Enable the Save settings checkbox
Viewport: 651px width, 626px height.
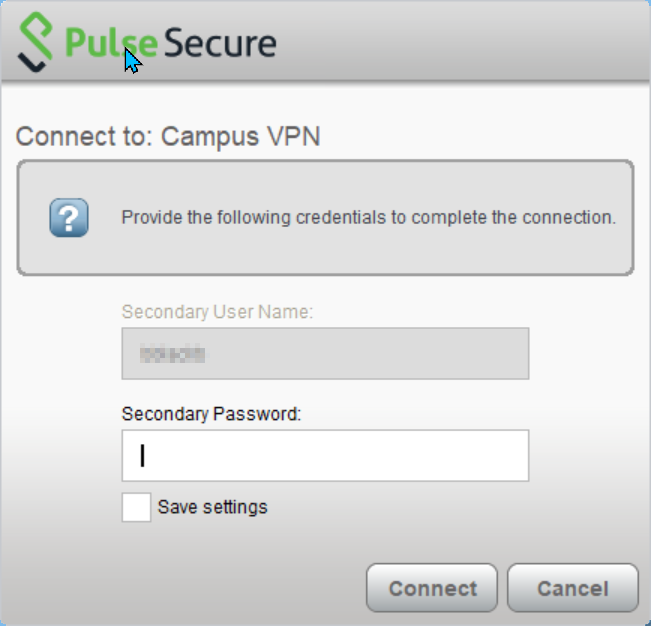point(137,507)
